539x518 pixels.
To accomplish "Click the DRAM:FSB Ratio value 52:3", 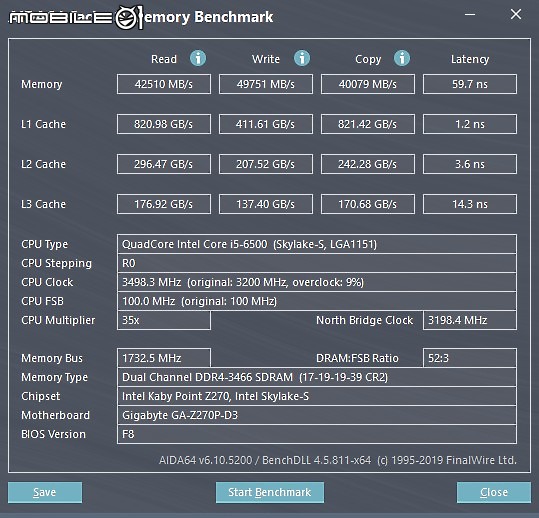I will tap(470, 358).
